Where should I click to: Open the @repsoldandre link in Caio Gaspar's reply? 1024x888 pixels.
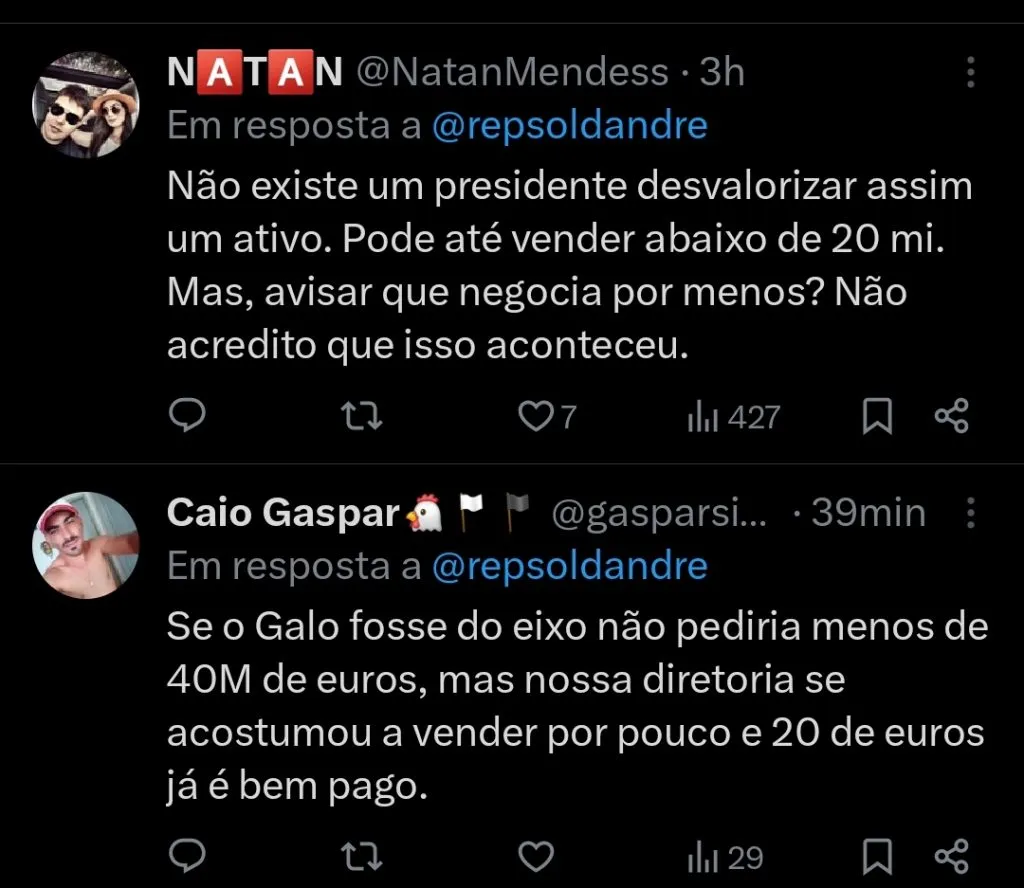(568, 565)
